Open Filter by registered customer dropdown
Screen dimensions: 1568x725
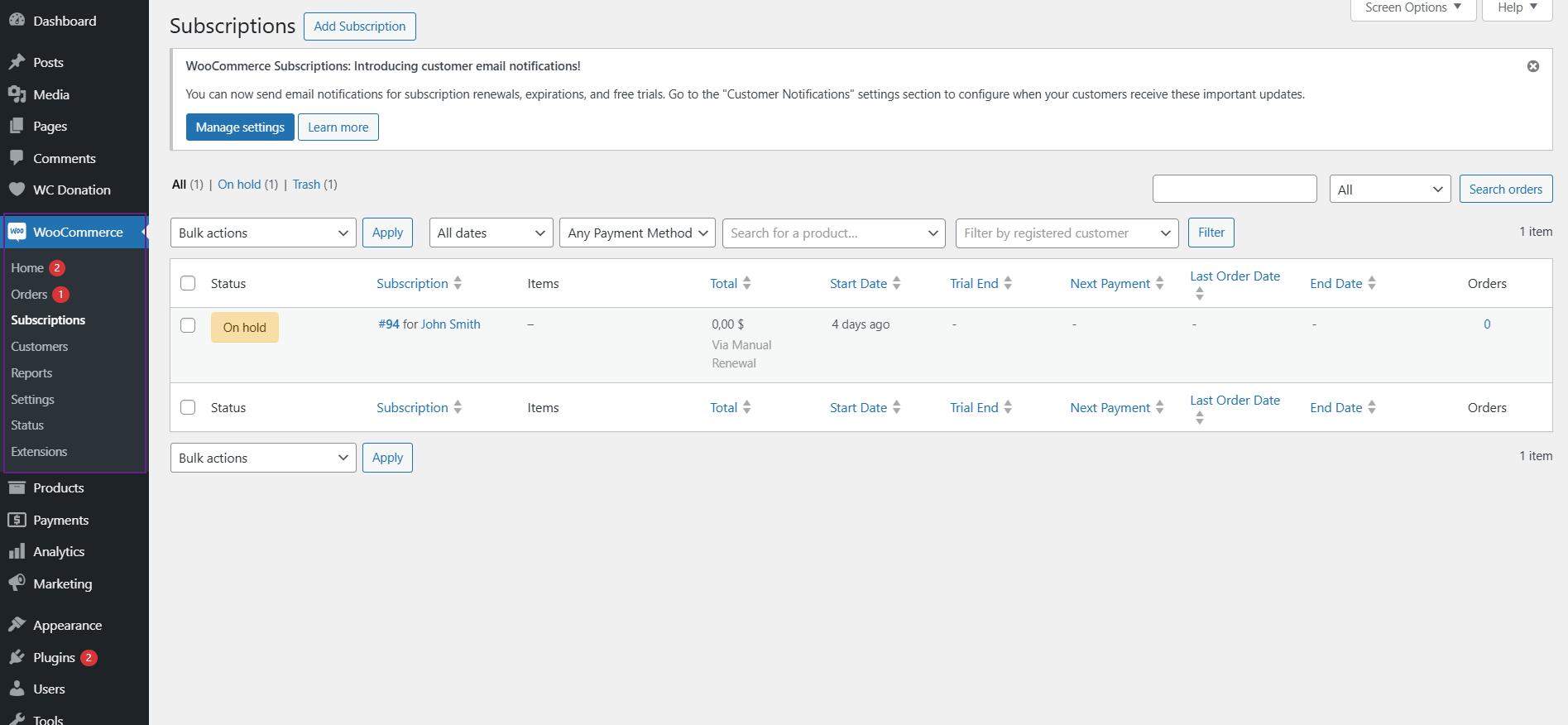[1067, 233]
